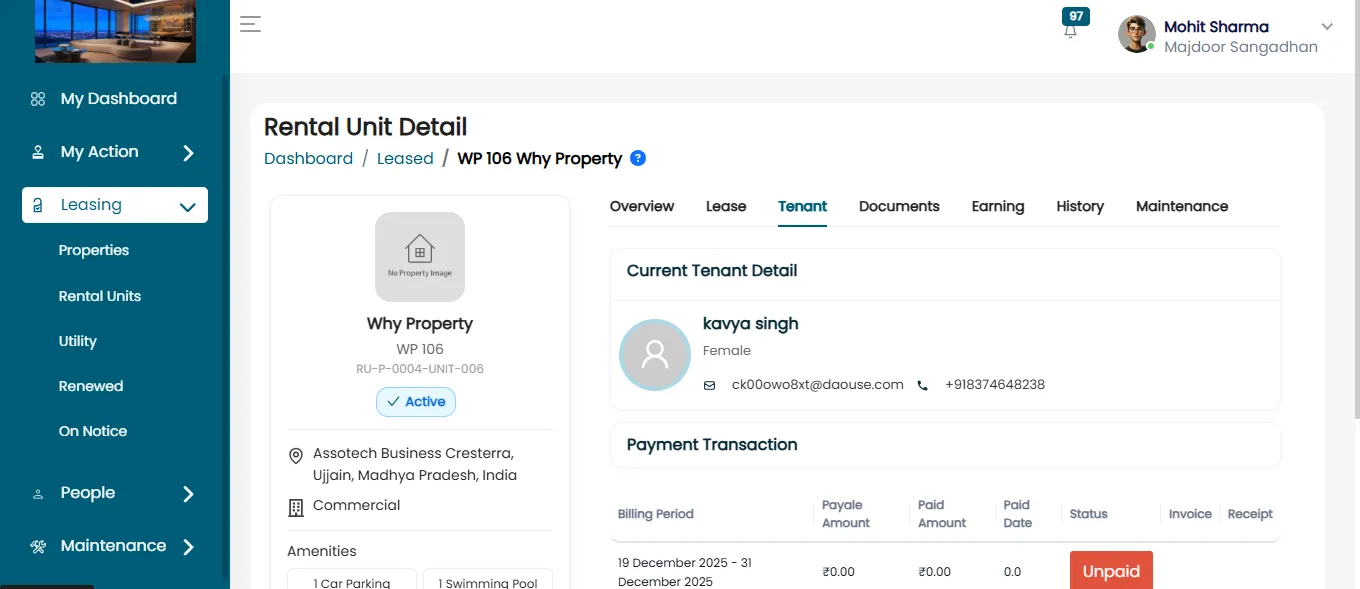
Task: Click kavya singh's tenant avatar
Action: (x=655, y=355)
